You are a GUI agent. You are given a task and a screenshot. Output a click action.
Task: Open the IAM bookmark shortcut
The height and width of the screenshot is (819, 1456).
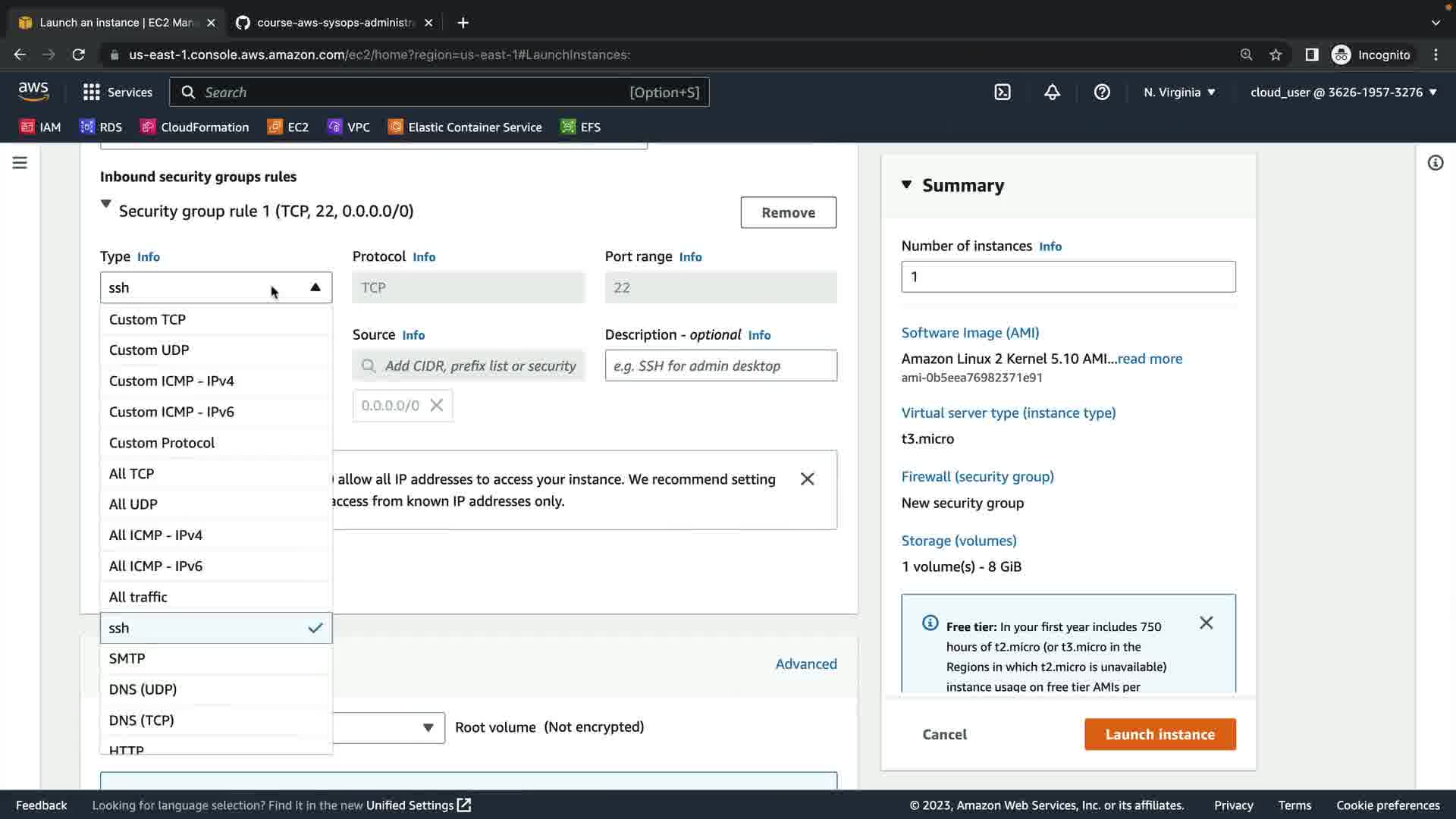[x=40, y=127]
